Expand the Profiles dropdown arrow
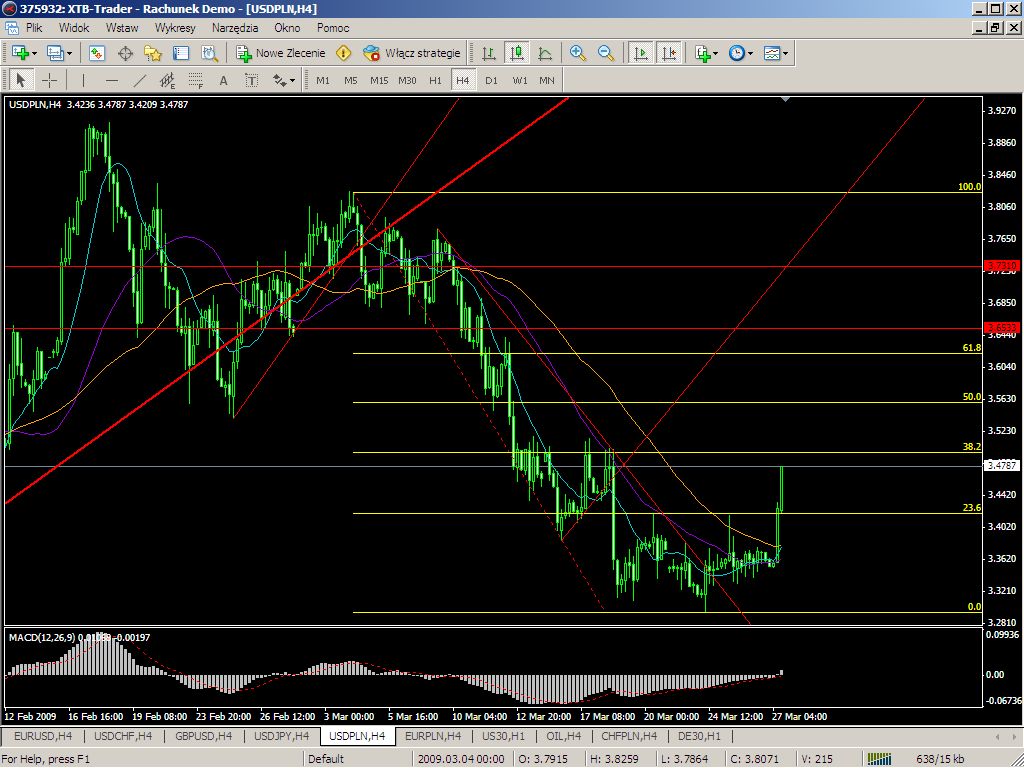Image resolution: width=1024 pixels, height=768 pixels. (69, 54)
